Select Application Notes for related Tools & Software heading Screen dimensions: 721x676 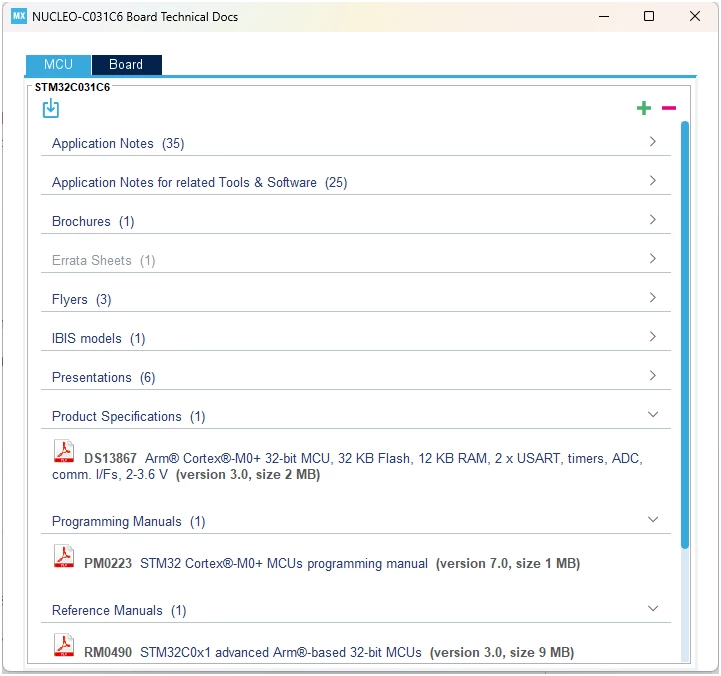pyautogui.click(x=200, y=183)
